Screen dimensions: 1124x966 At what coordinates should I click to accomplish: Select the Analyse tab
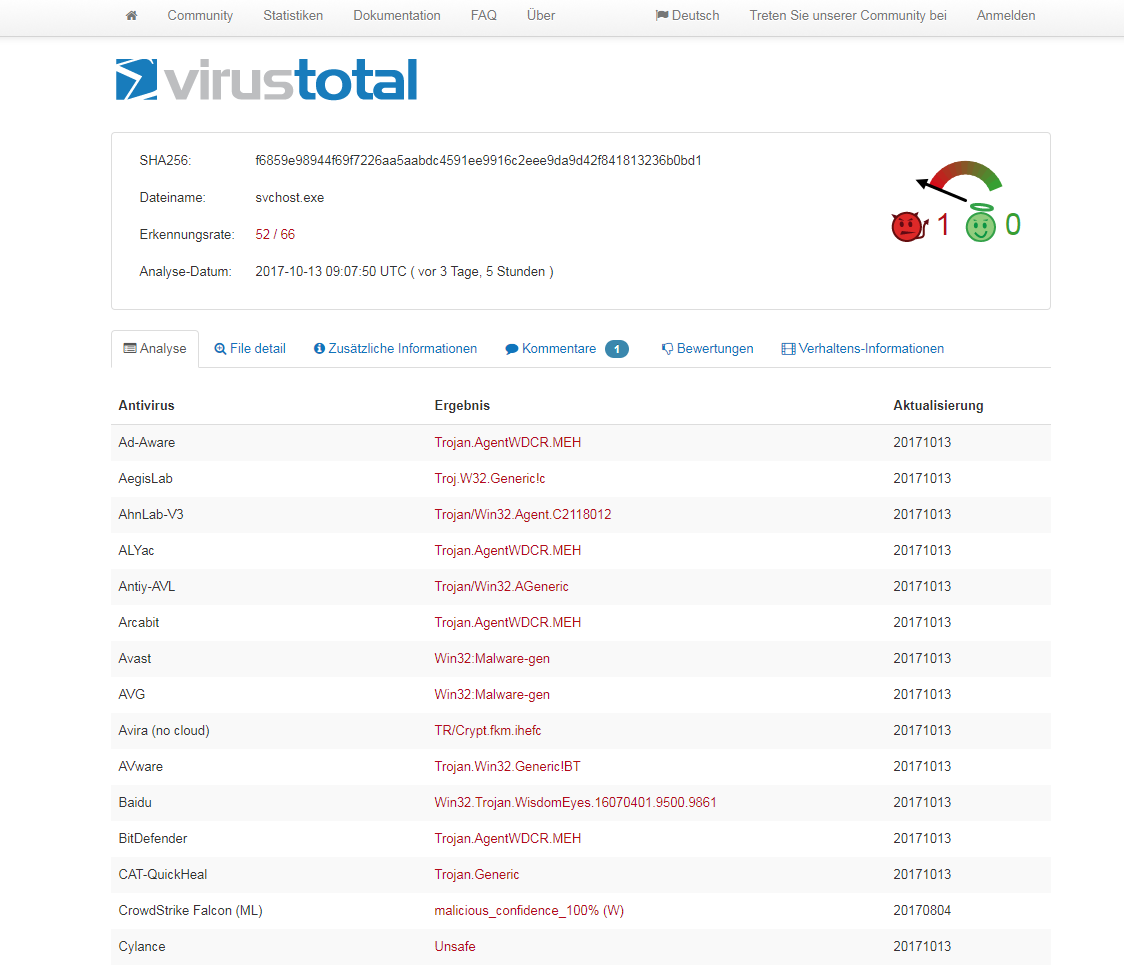(155, 348)
